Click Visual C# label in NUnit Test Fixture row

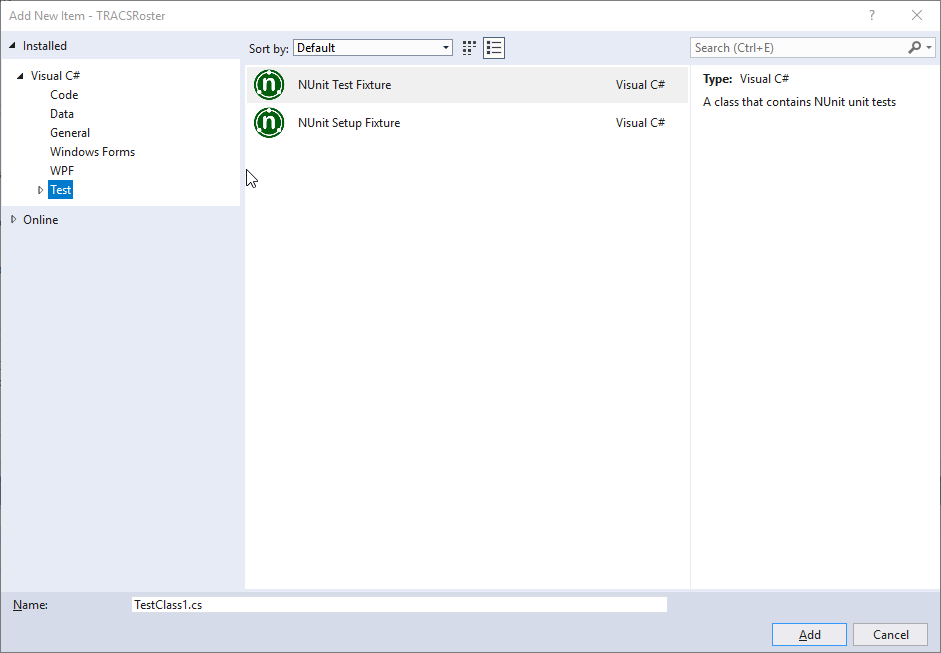(x=640, y=85)
